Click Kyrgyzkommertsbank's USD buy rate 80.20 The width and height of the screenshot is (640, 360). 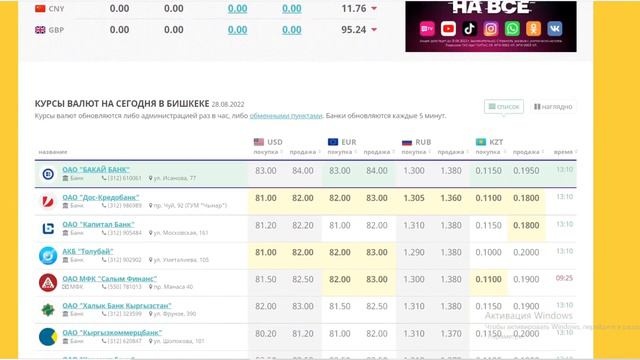(266, 333)
